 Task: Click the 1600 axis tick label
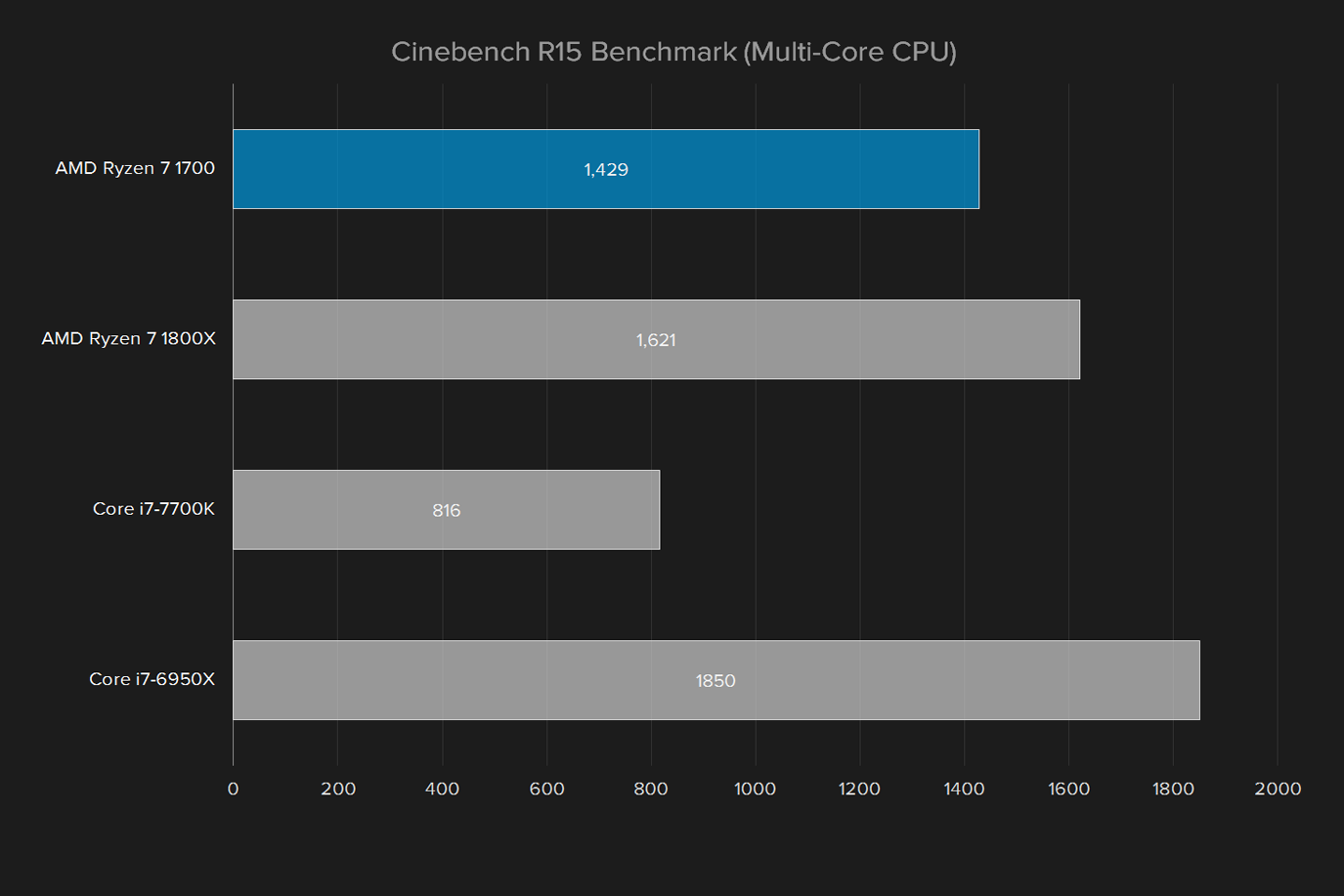(1068, 789)
